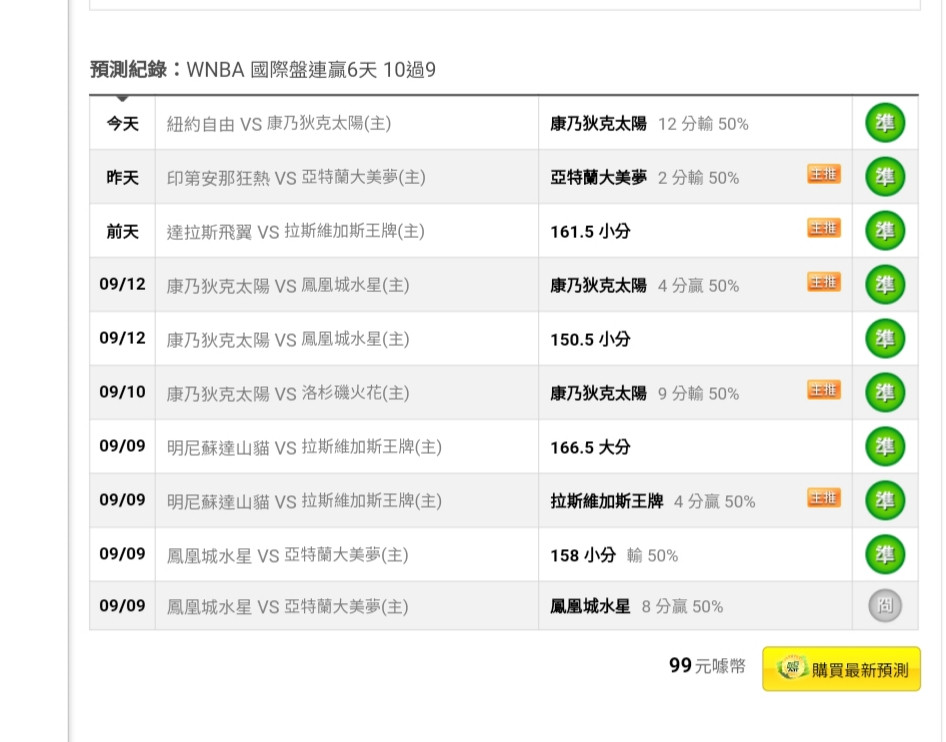Viewport: 946px width, 742px height.
Task: Select 印第安那狂熱 VS 亞特蘭大美夢(主) matchup
Action: (296, 177)
